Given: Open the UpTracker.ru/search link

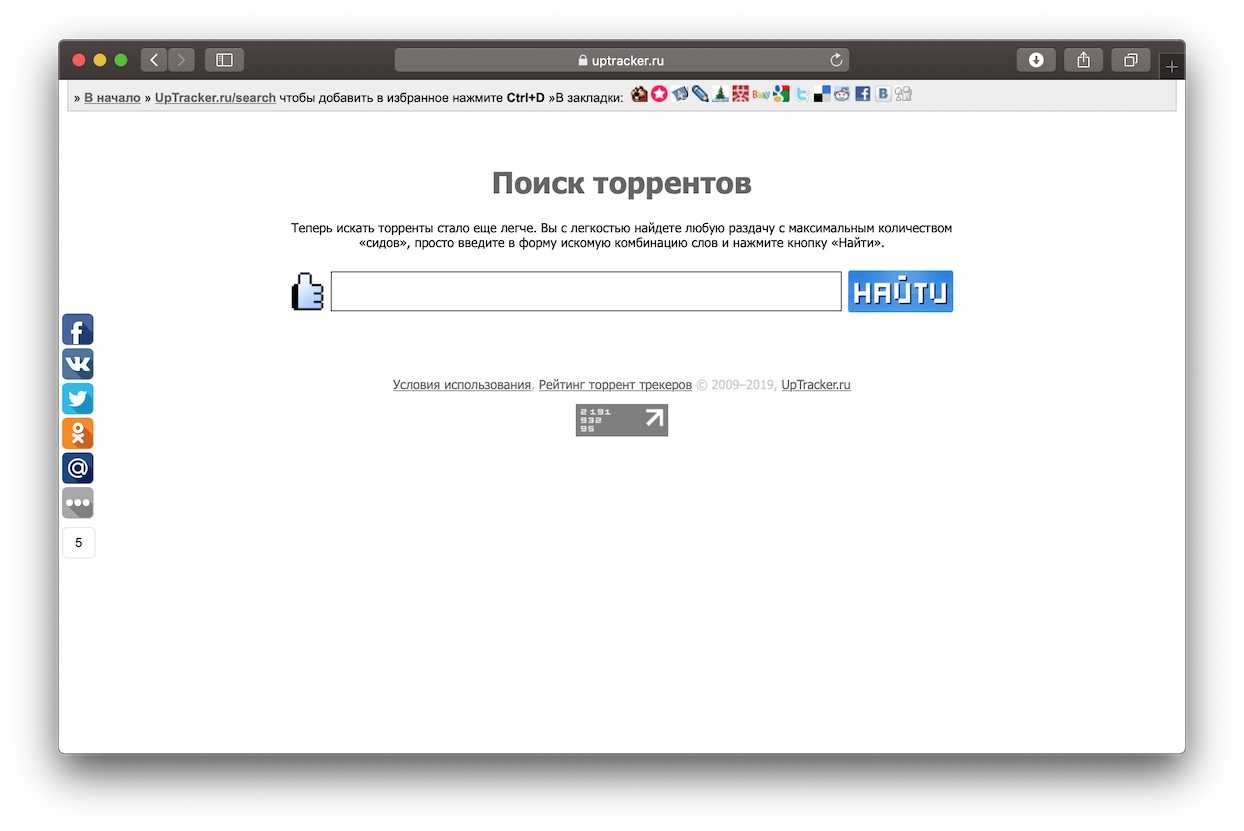Looking at the screenshot, I should point(215,98).
